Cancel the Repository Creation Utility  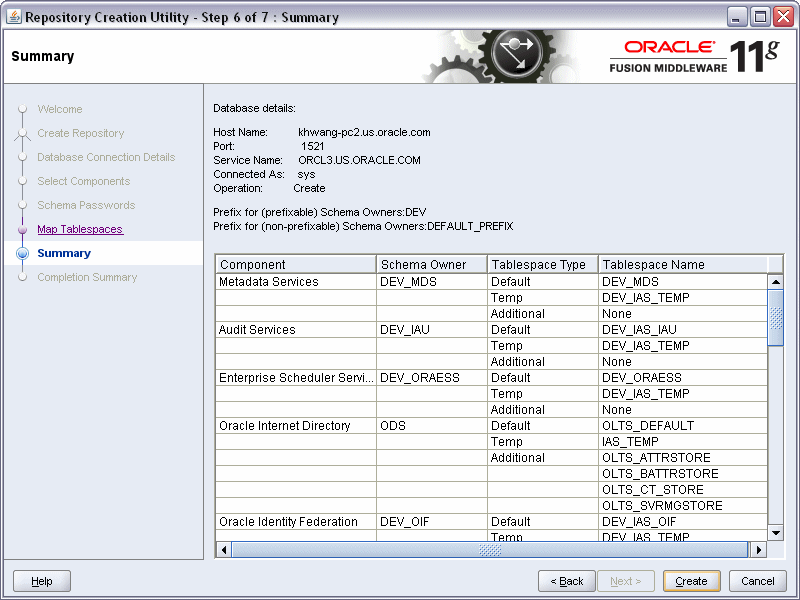pyautogui.click(x=758, y=581)
